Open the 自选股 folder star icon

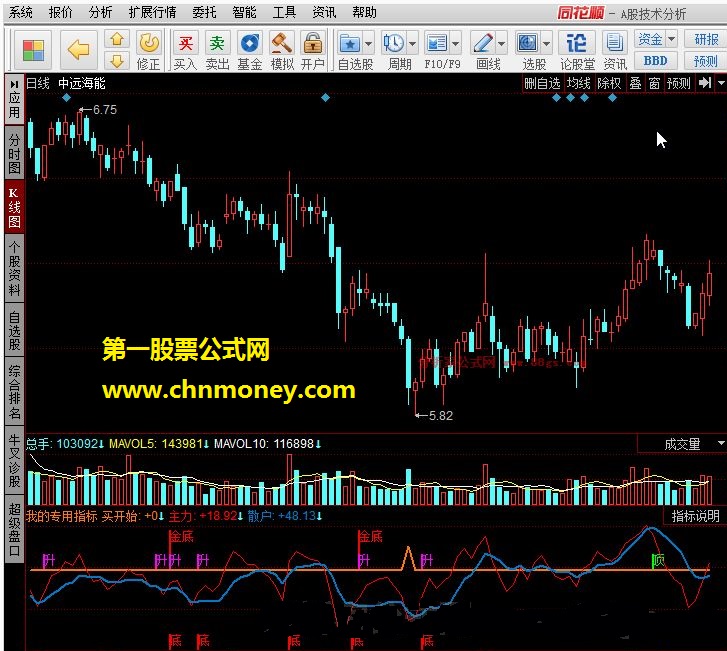pos(350,44)
